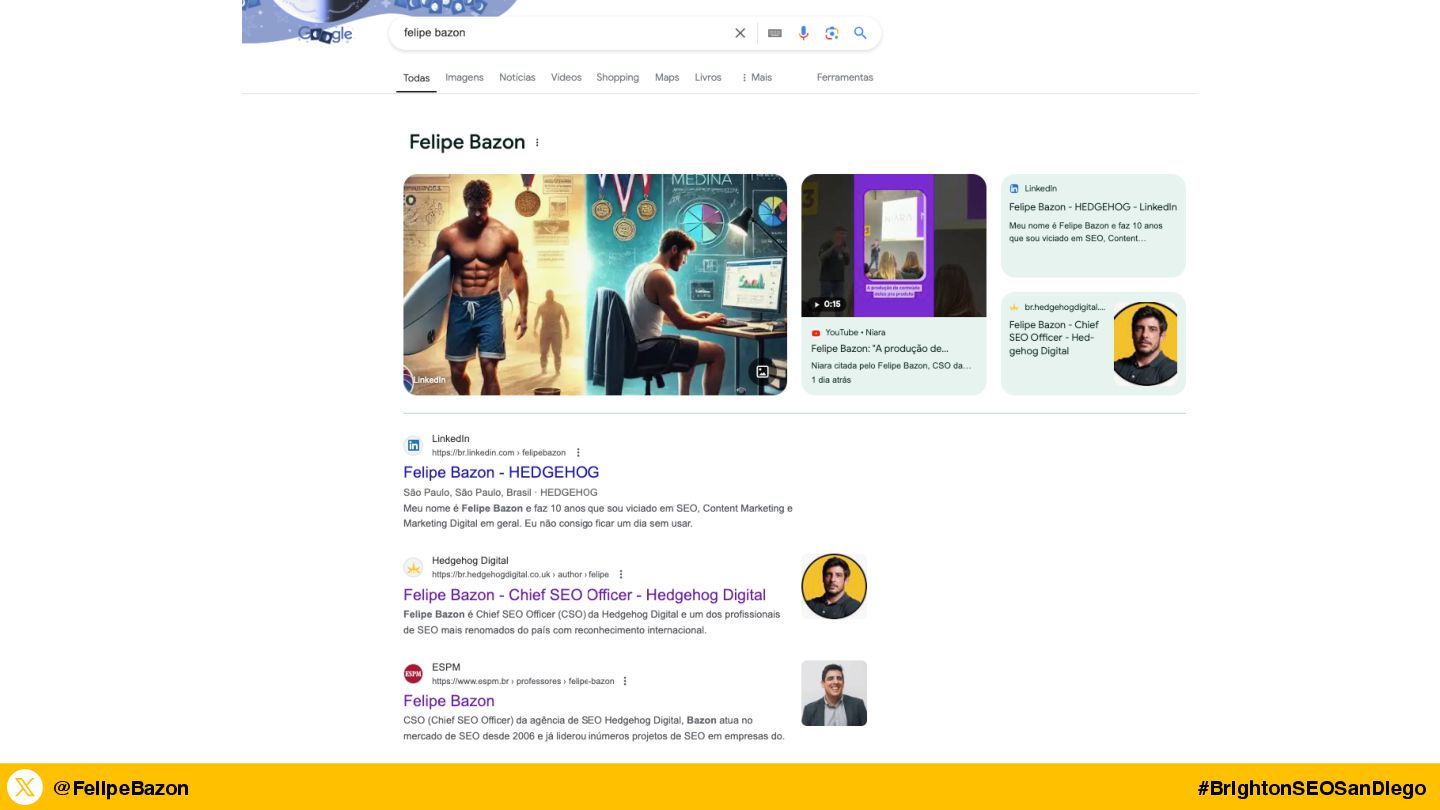
Task: Open the Livros tab
Action: pyautogui.click(x=708, y=78)
